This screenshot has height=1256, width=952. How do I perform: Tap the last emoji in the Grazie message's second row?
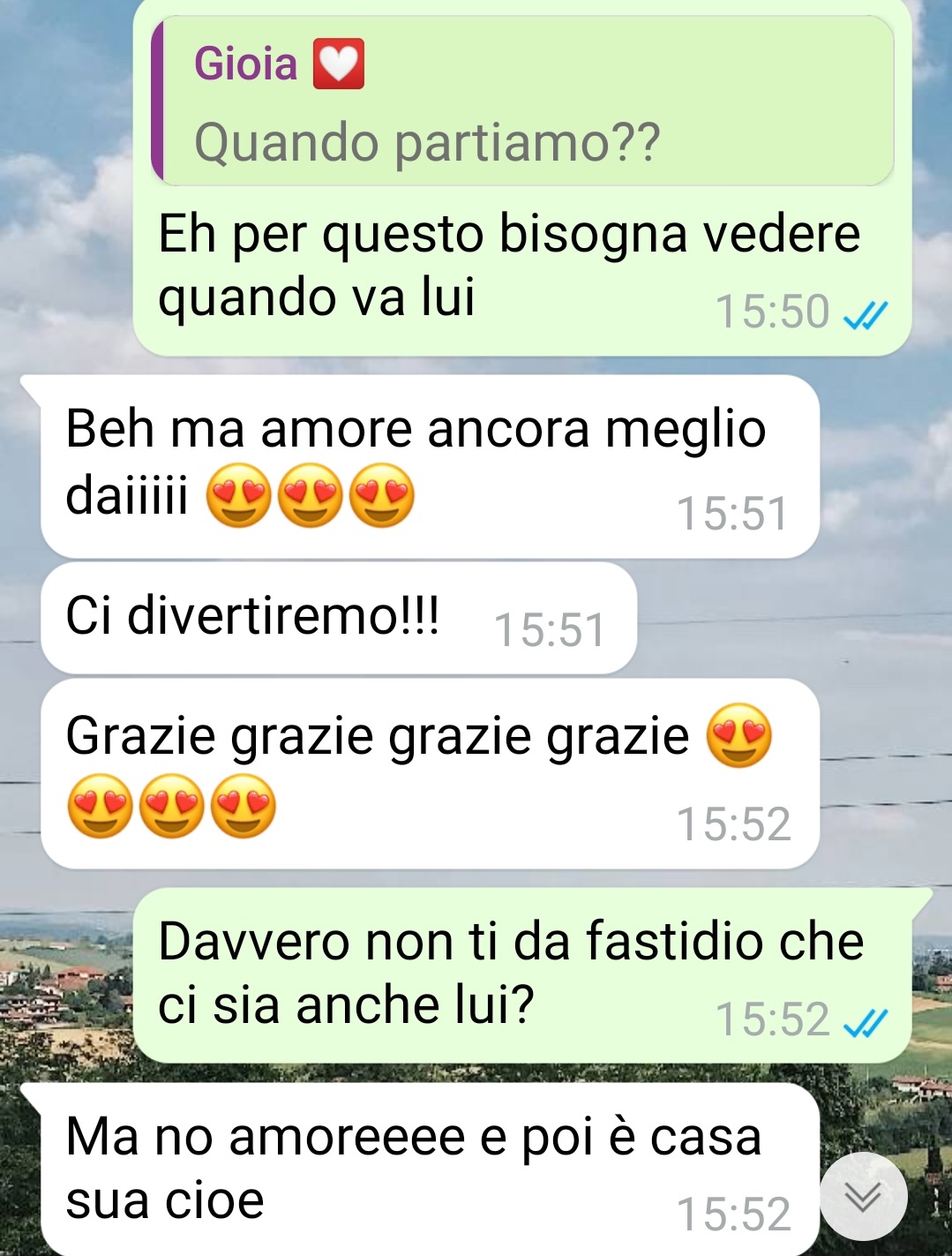244,806
